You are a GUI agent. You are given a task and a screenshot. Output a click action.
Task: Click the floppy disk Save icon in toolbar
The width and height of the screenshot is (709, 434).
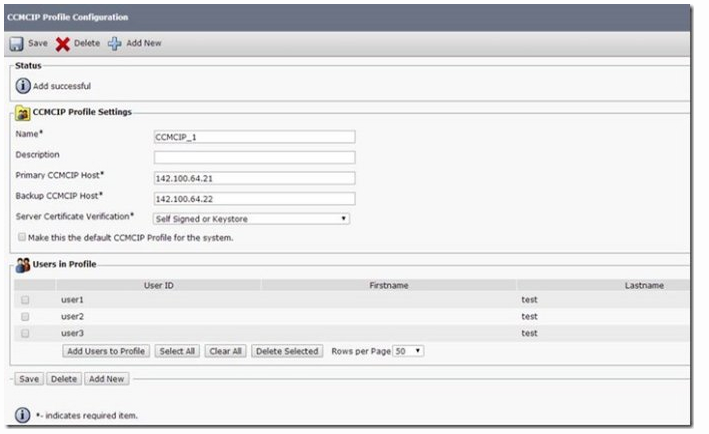coord(17,44)
